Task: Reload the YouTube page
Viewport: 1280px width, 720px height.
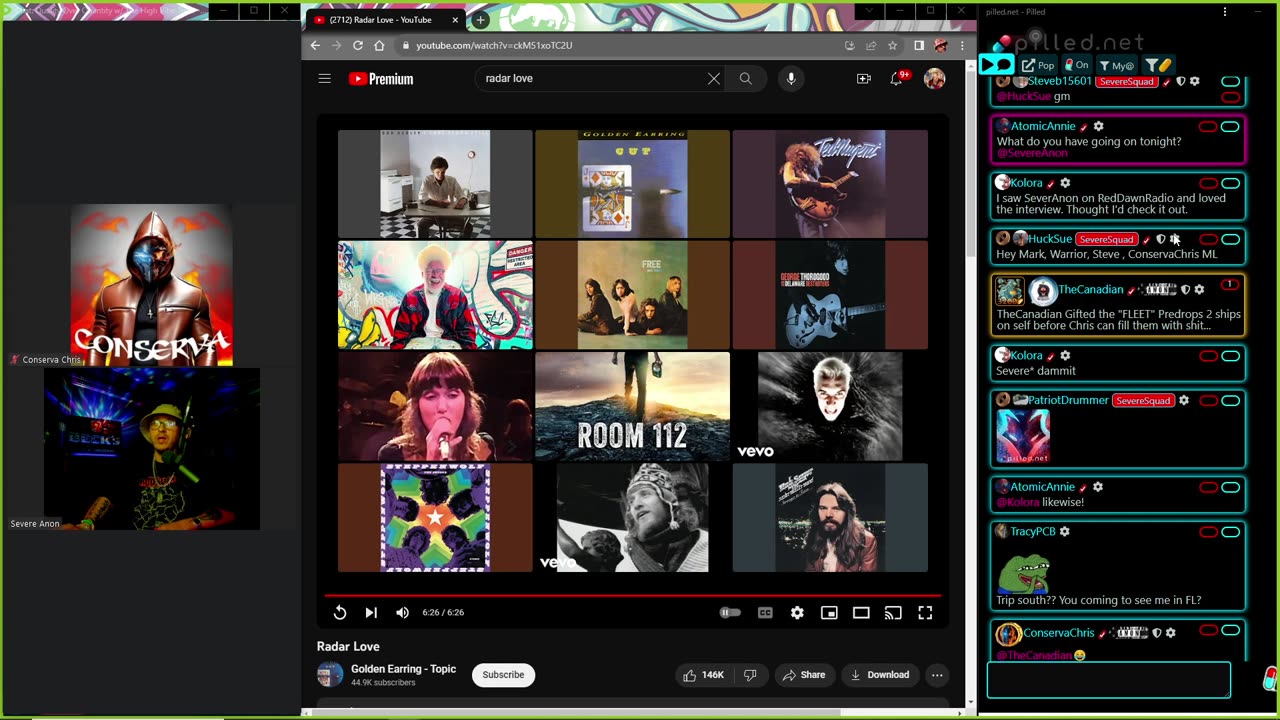Action: pyautogui.click(x=358, y=45)
